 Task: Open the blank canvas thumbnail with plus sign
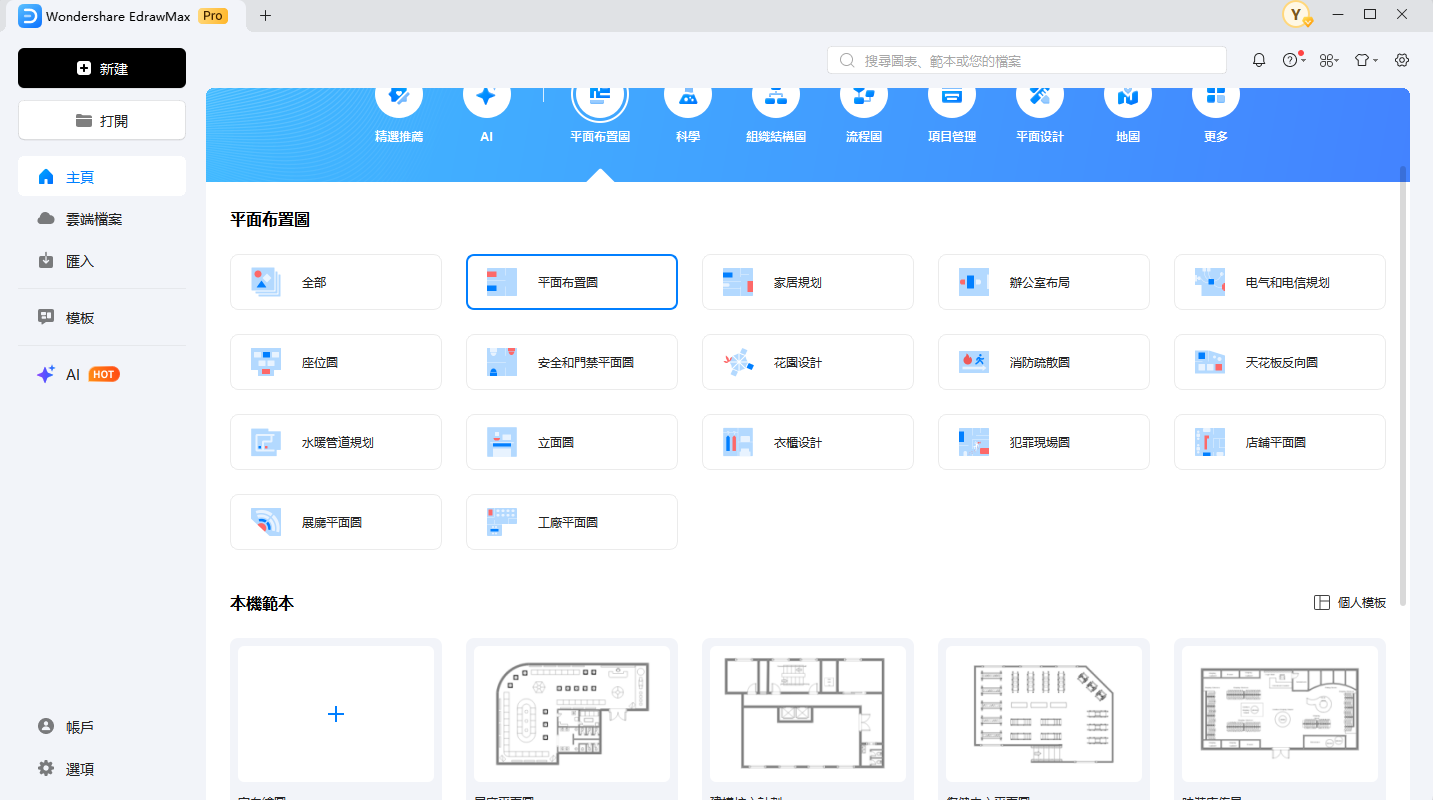pyautogui.click(x=335, y=714)
